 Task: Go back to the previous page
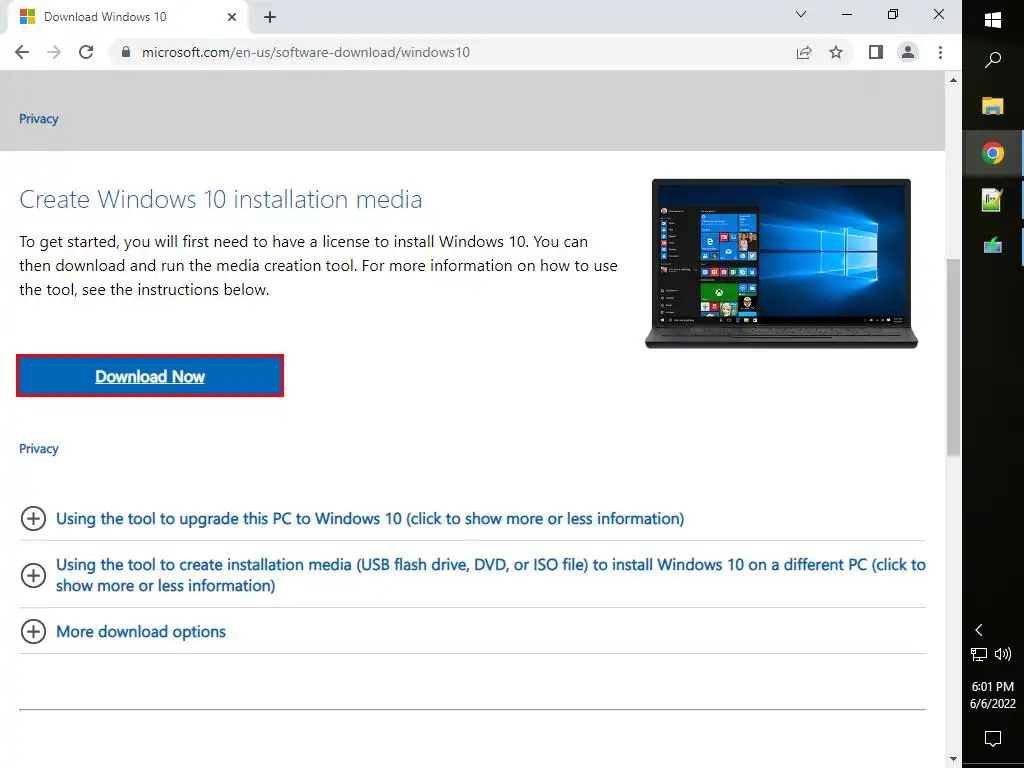click(22, 52)
